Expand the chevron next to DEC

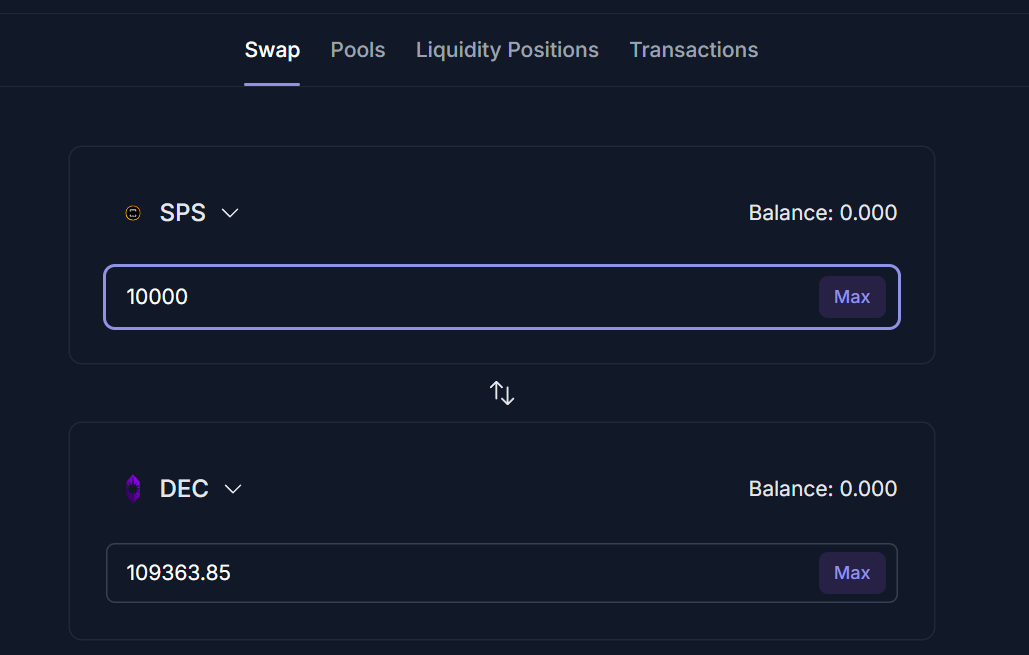(233, 489)
